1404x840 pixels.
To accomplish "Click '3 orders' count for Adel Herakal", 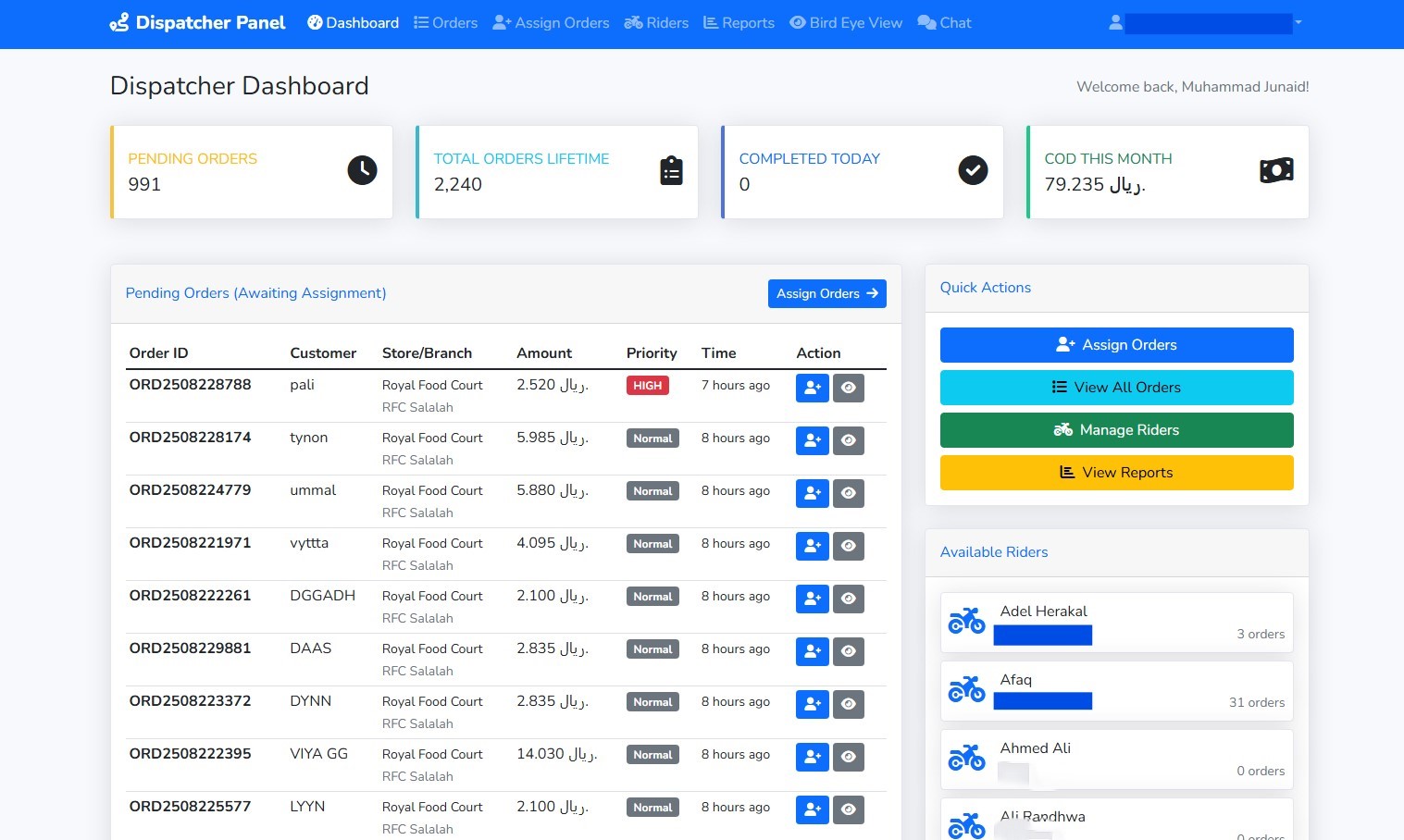I will 1261,634.
